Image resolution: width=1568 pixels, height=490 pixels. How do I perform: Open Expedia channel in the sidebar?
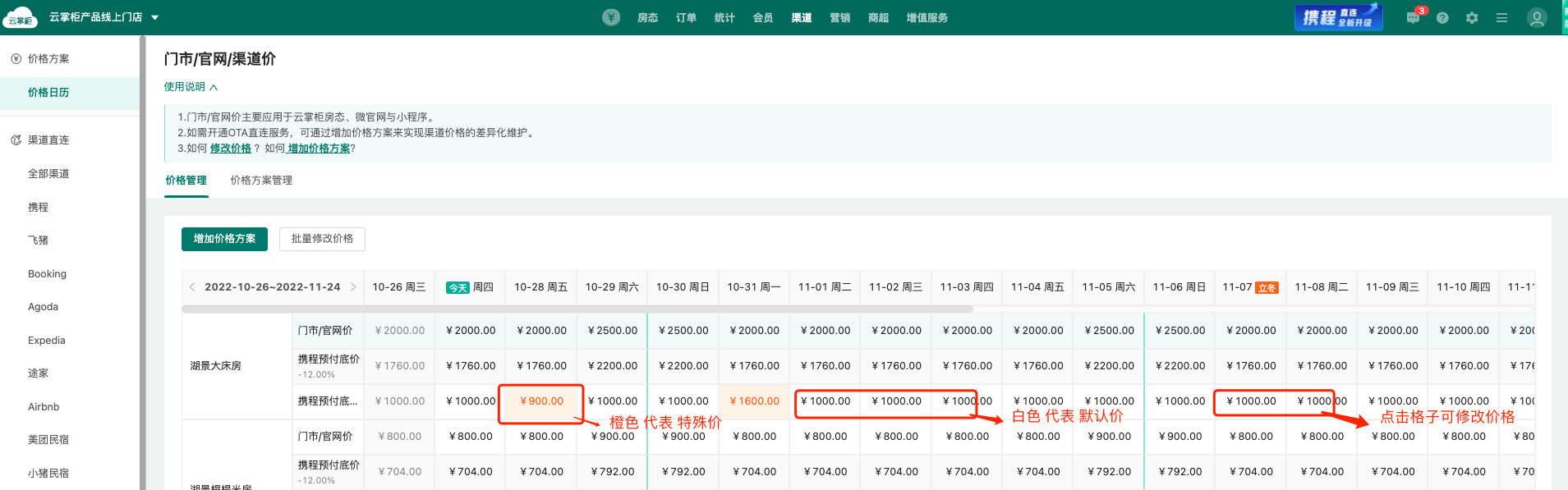coord(46,341)
